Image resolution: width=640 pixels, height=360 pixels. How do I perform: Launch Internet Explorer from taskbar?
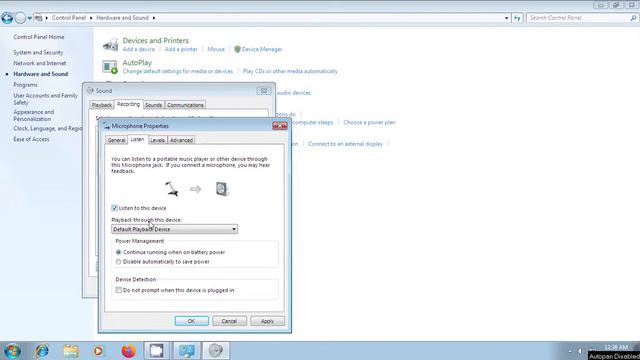(42, 351)
